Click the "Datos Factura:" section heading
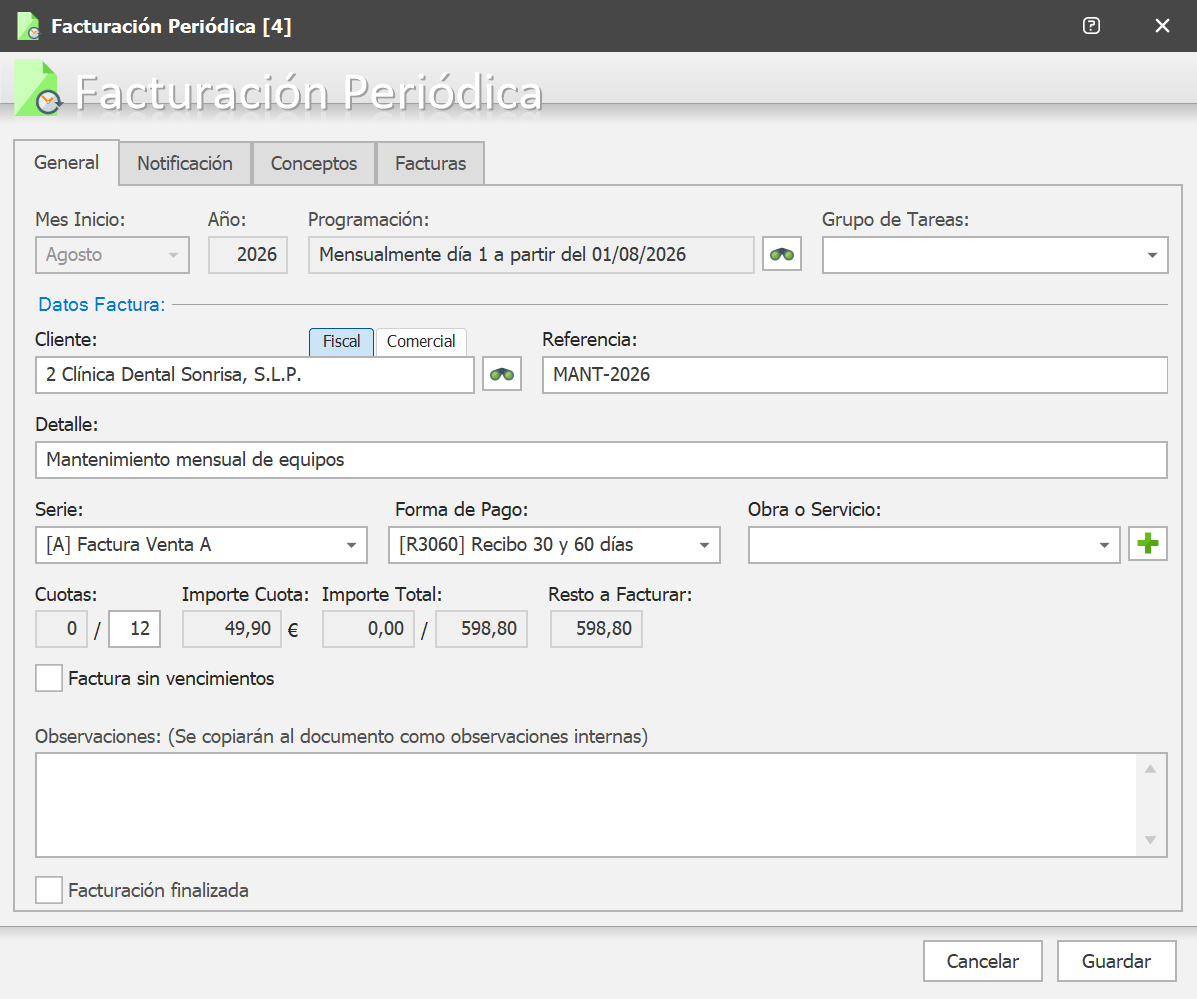 (102, 305)
